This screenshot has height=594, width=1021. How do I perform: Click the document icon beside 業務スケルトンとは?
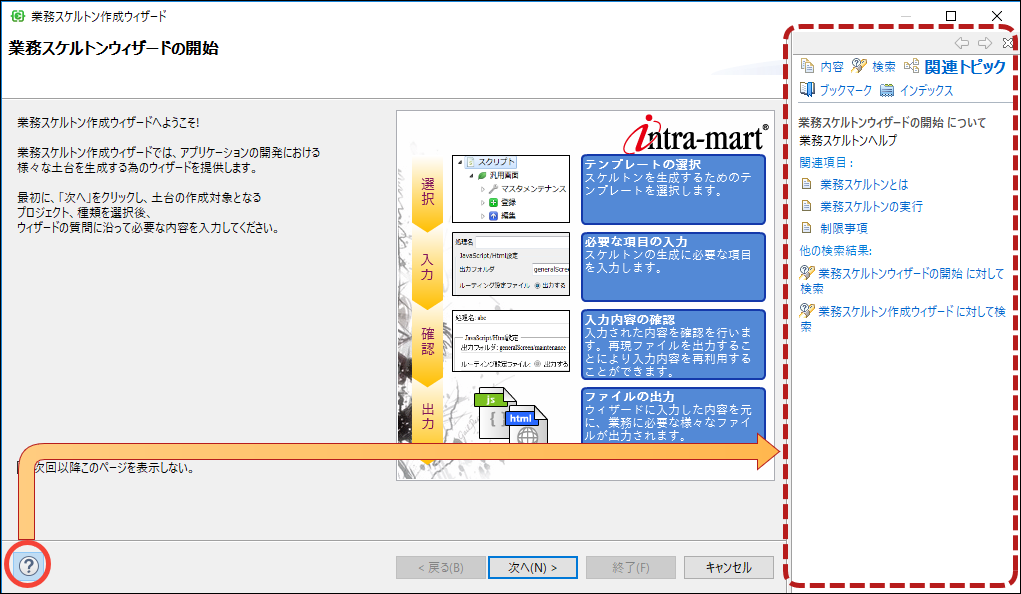(807, 184)
